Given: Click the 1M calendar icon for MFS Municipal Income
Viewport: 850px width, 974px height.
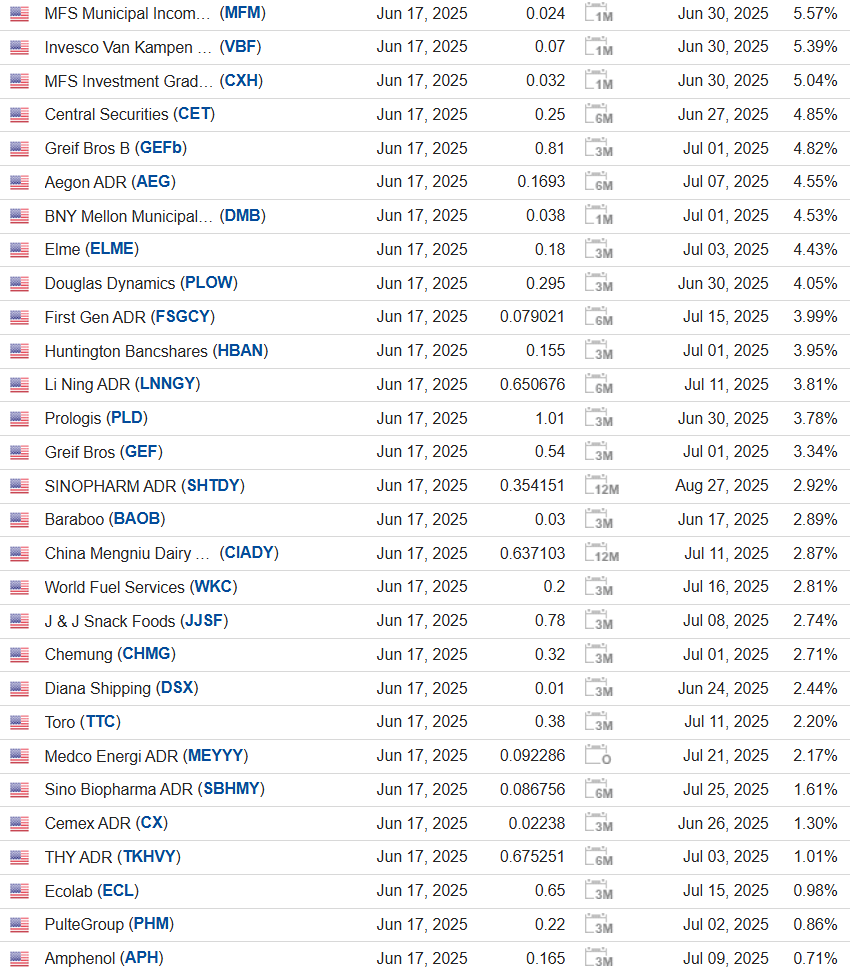Looking at the screenshot, I should (599, 14).
